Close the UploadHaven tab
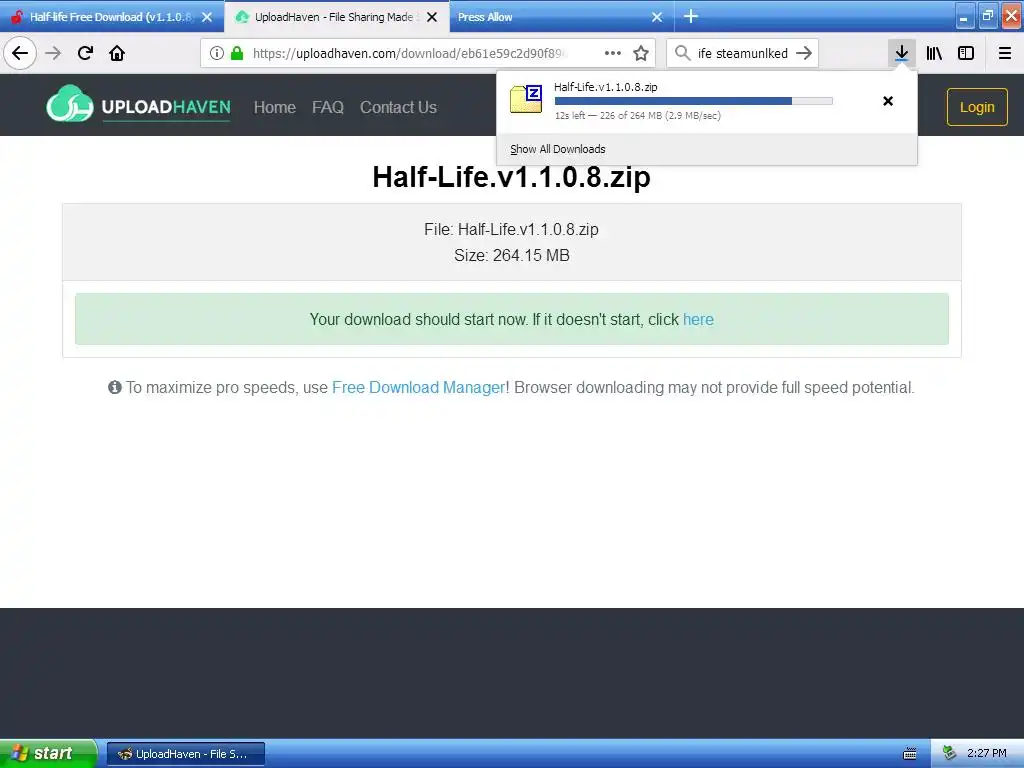 coord(432,17)
